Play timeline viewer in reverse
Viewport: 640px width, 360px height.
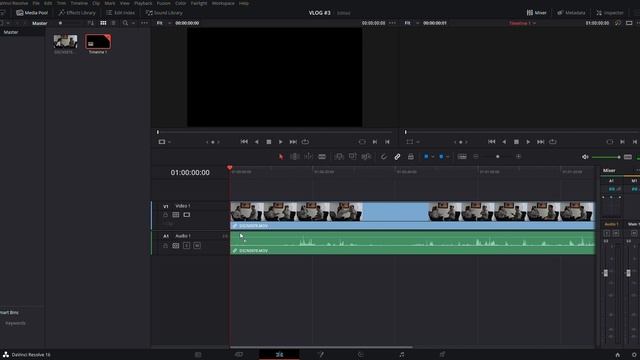click(x=504, y=142)
